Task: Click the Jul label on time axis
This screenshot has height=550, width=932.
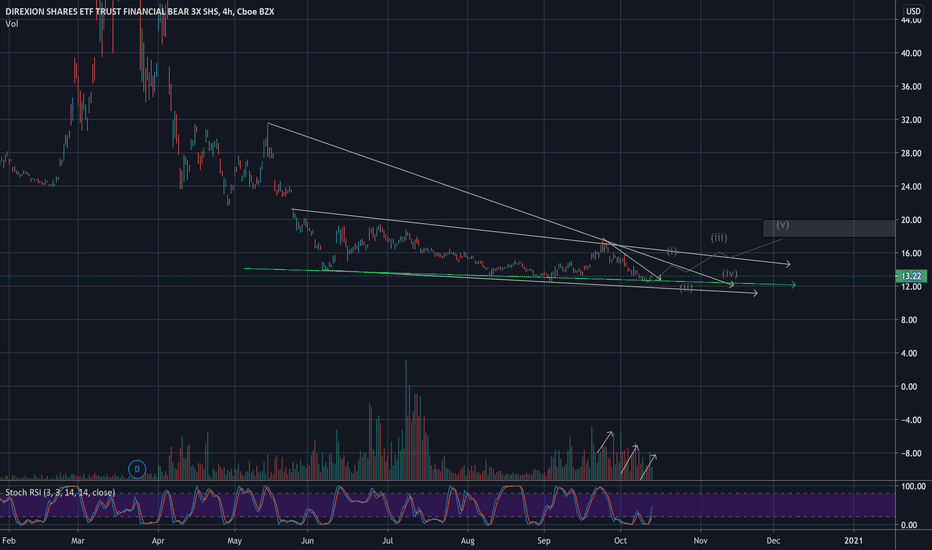Action: tap(388, 540)
